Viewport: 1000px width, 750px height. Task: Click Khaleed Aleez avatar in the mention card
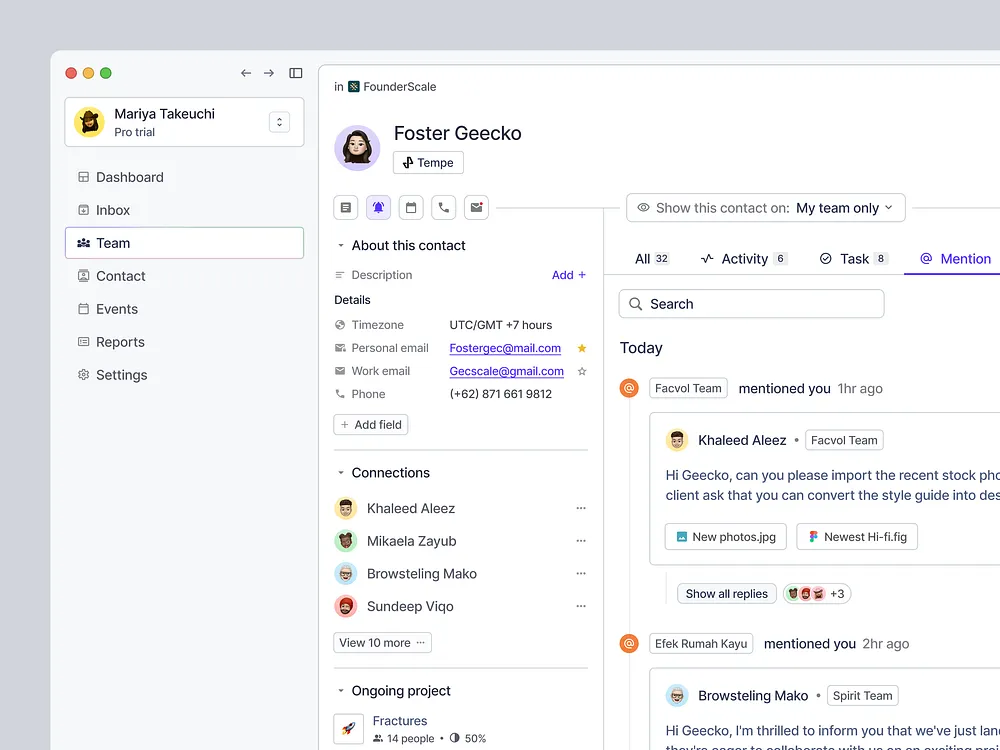[677, 440]
